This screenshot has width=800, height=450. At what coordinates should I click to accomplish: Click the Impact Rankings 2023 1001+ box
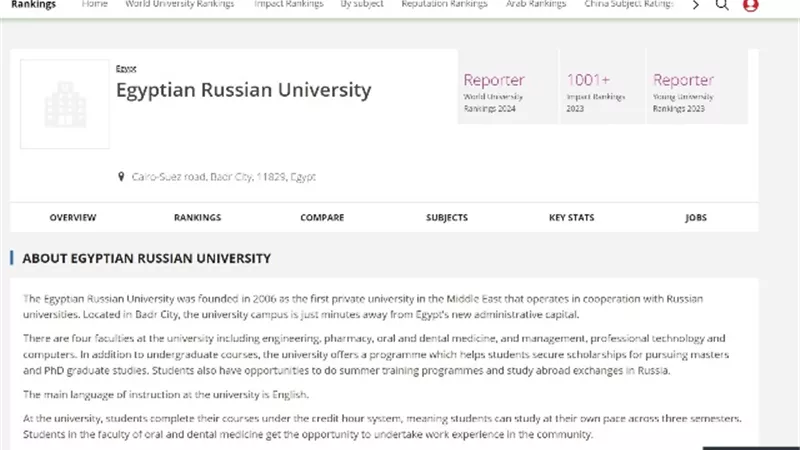603,87
